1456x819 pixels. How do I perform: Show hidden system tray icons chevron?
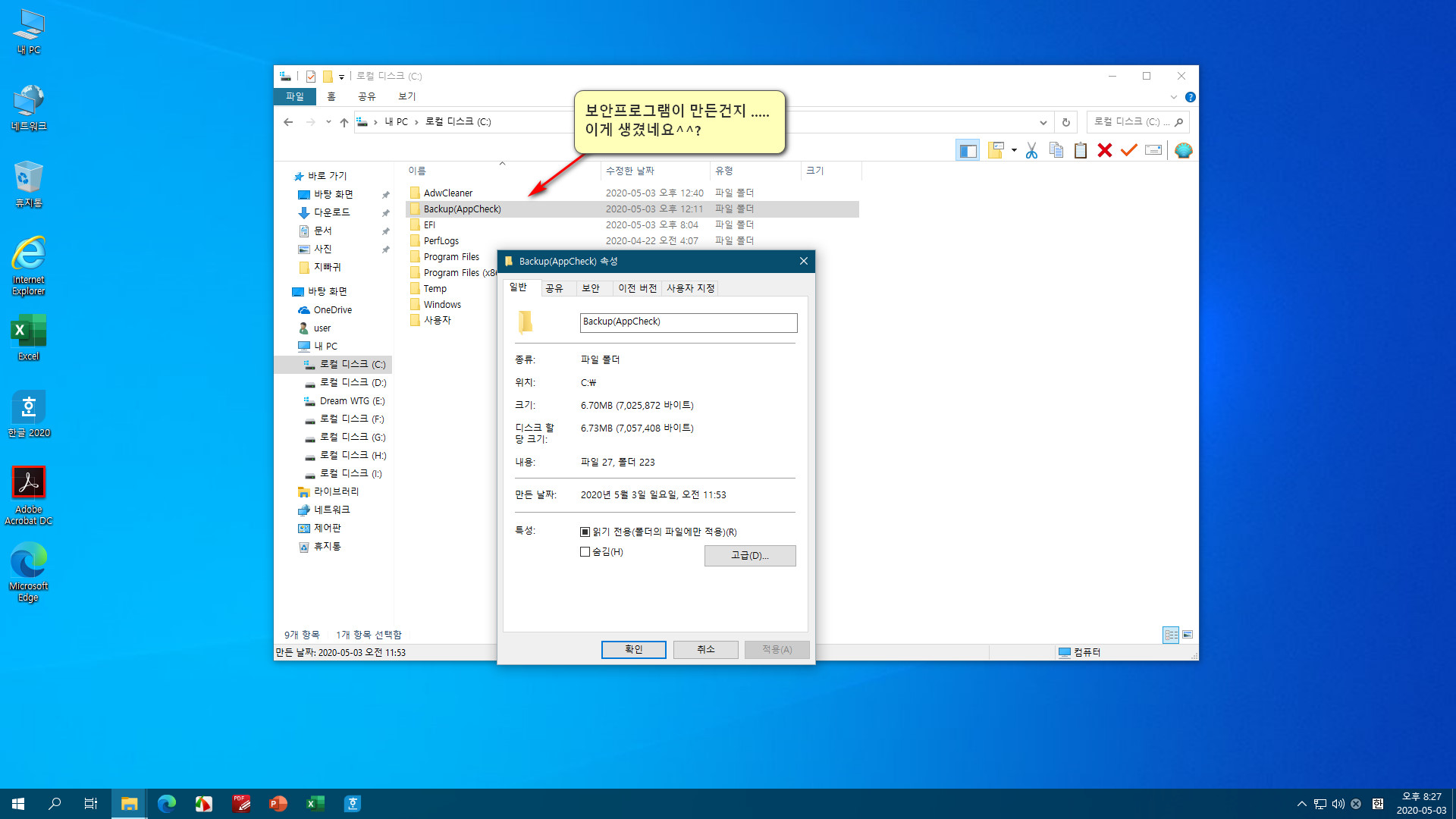[x=1302, y=804]
